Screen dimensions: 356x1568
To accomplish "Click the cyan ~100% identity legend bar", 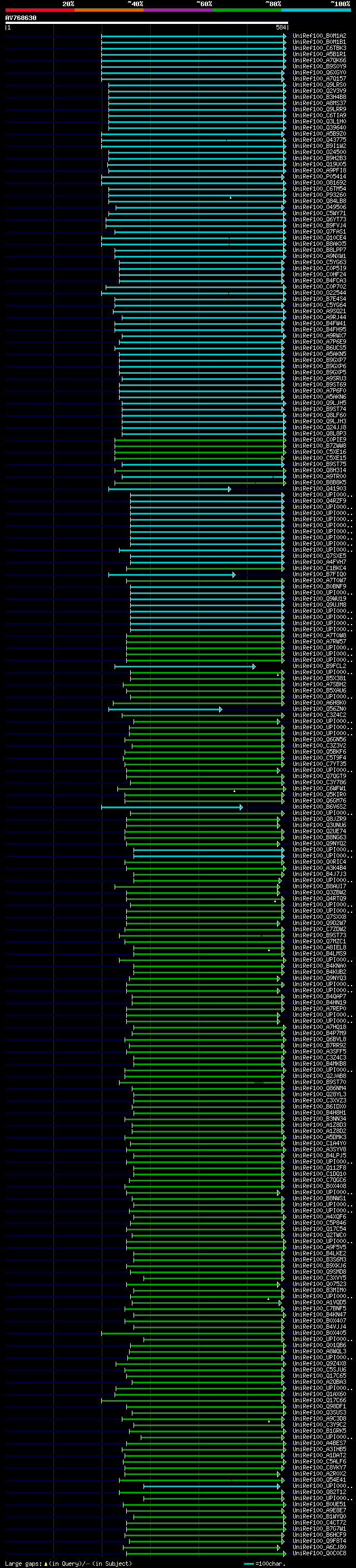I will pos(317,11).
